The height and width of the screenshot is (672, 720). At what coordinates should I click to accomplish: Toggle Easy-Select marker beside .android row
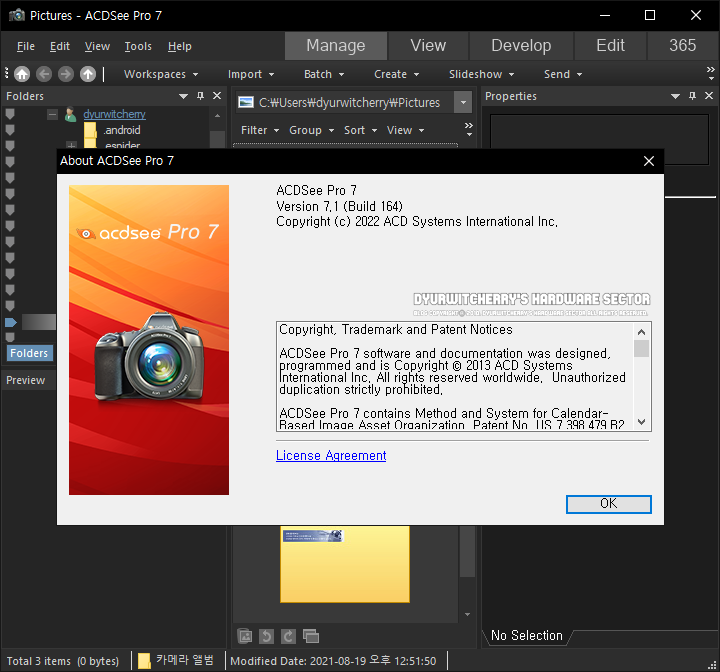[10, 130]
